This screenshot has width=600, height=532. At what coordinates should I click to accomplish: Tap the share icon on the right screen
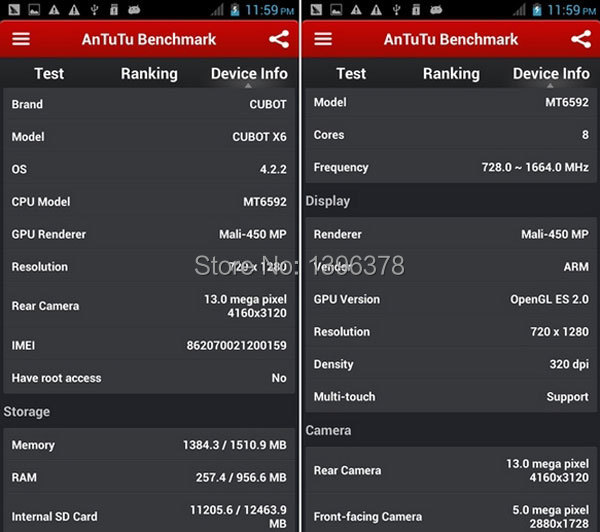pos(581,40)
